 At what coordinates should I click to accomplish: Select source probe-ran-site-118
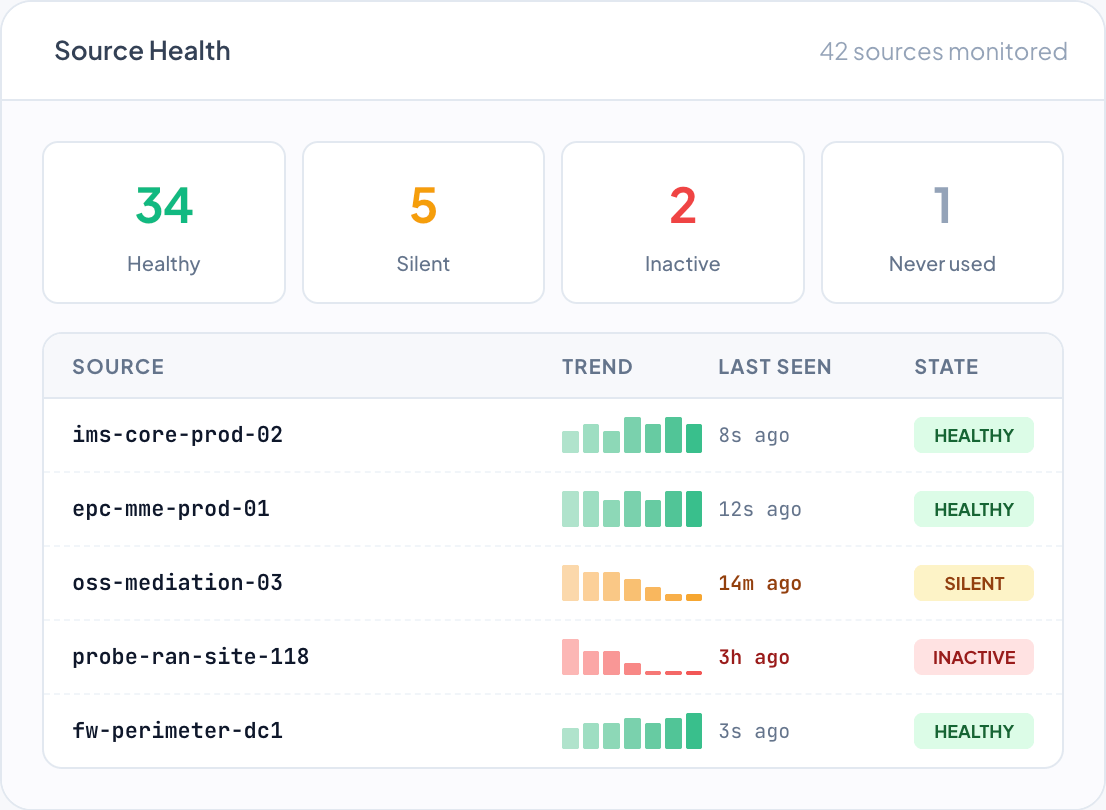click(x=190, y=657)
